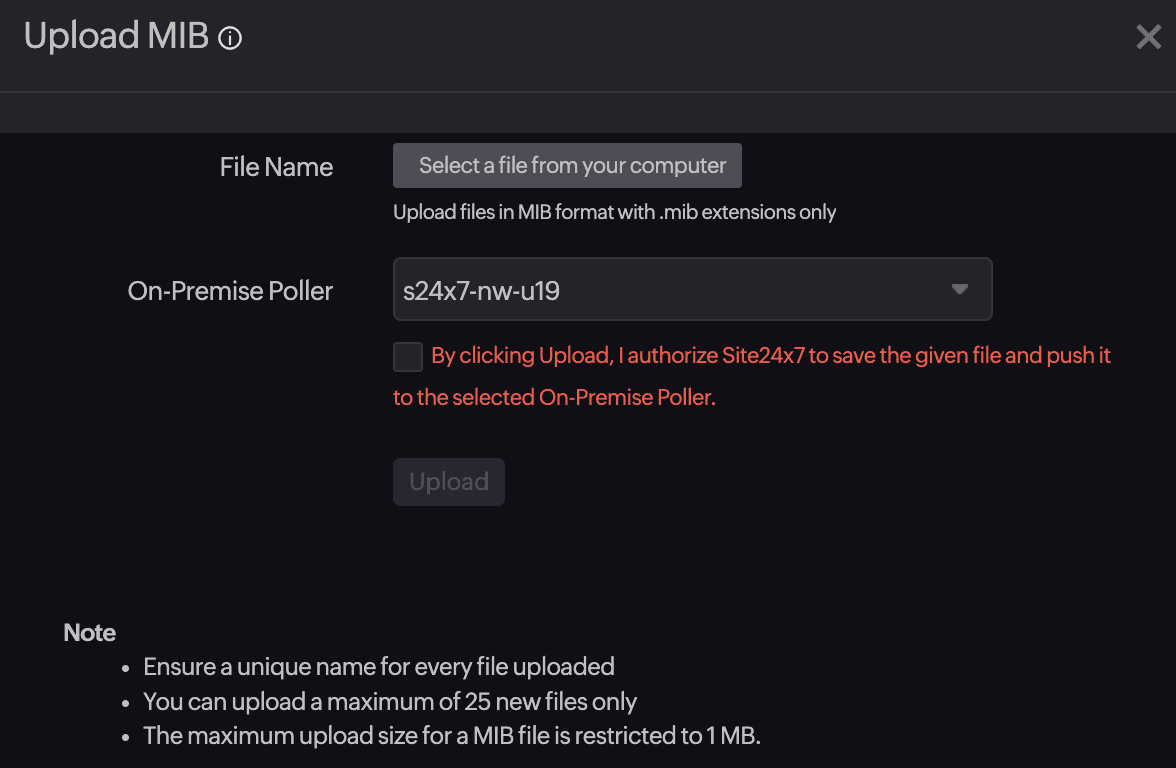Click the info icon beside Upload MIB

click(230, 39)
